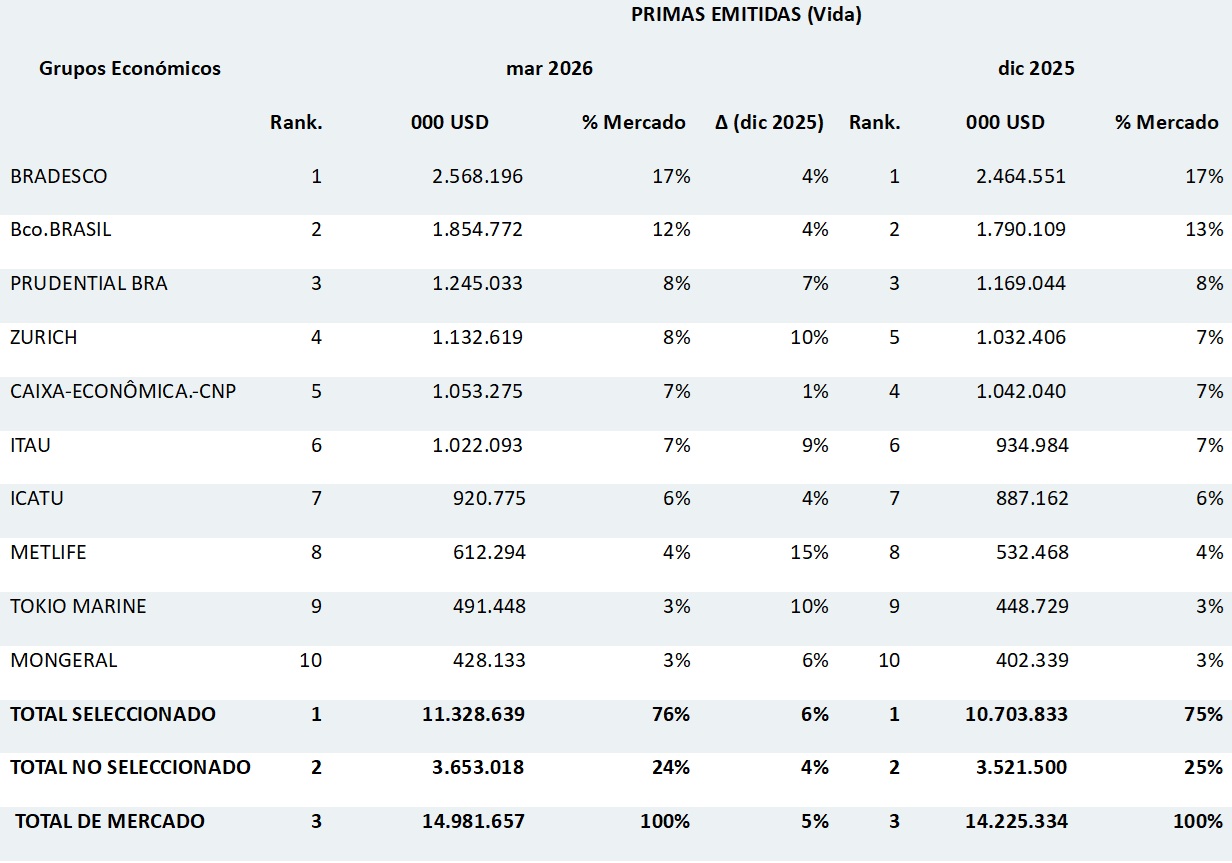
Task: Click CAIXA-ECONÔMICA.-CNP row label
Action: 123,391
